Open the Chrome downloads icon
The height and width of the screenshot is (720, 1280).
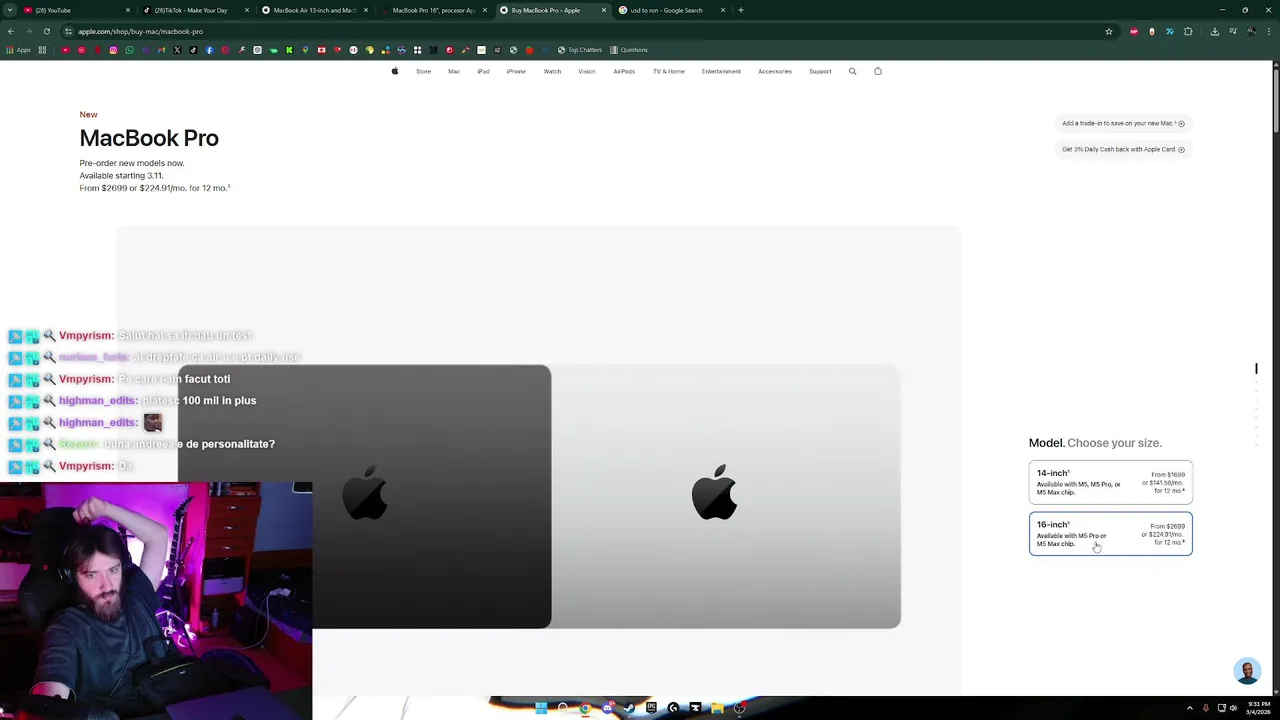1215,31
